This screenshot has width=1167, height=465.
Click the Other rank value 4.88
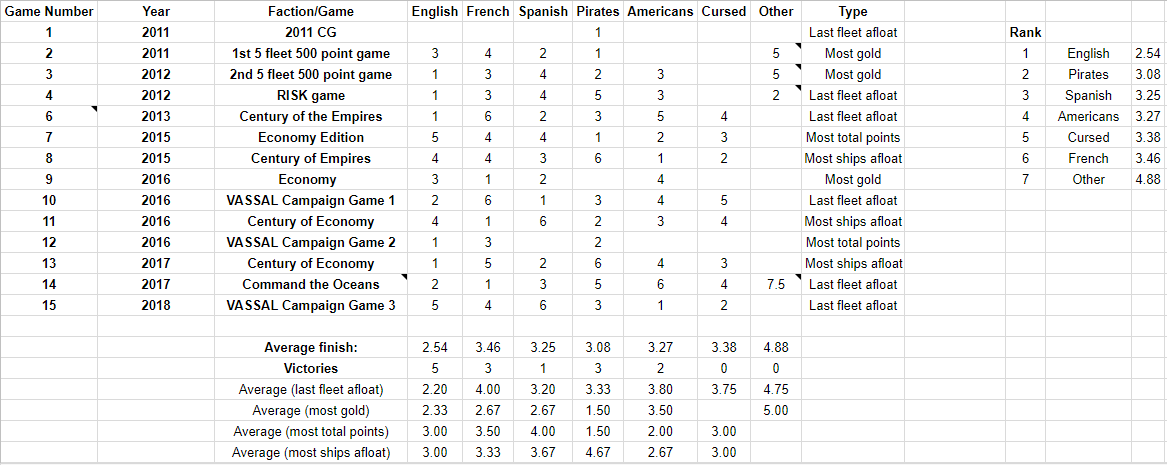pyautogui.click(x=1148, y=179)
